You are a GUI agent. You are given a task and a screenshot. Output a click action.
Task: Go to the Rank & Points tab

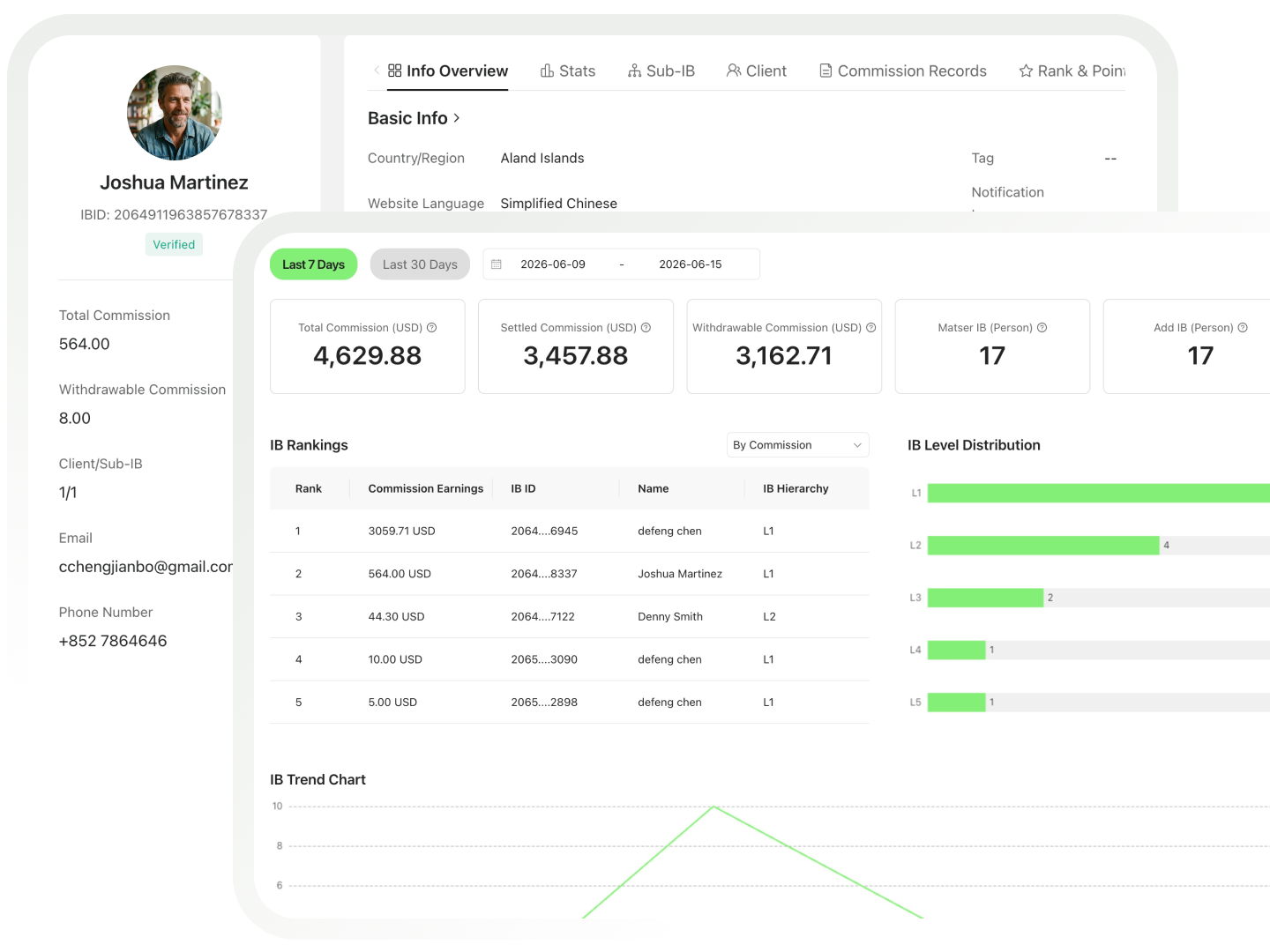1072,71
